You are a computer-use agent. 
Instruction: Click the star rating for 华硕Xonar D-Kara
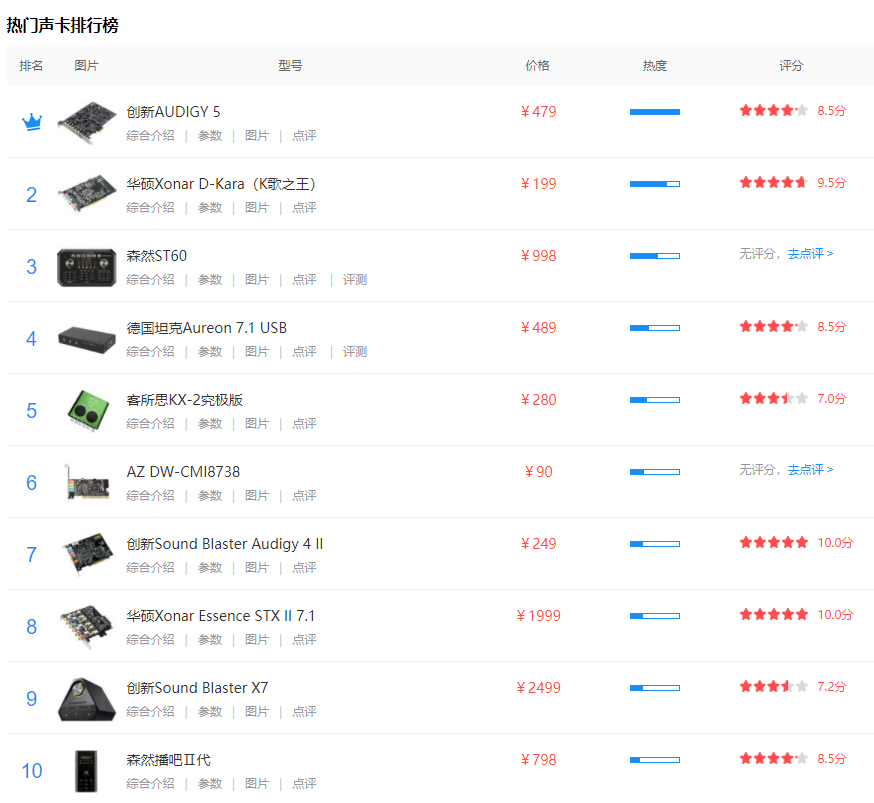coord(773,183)
